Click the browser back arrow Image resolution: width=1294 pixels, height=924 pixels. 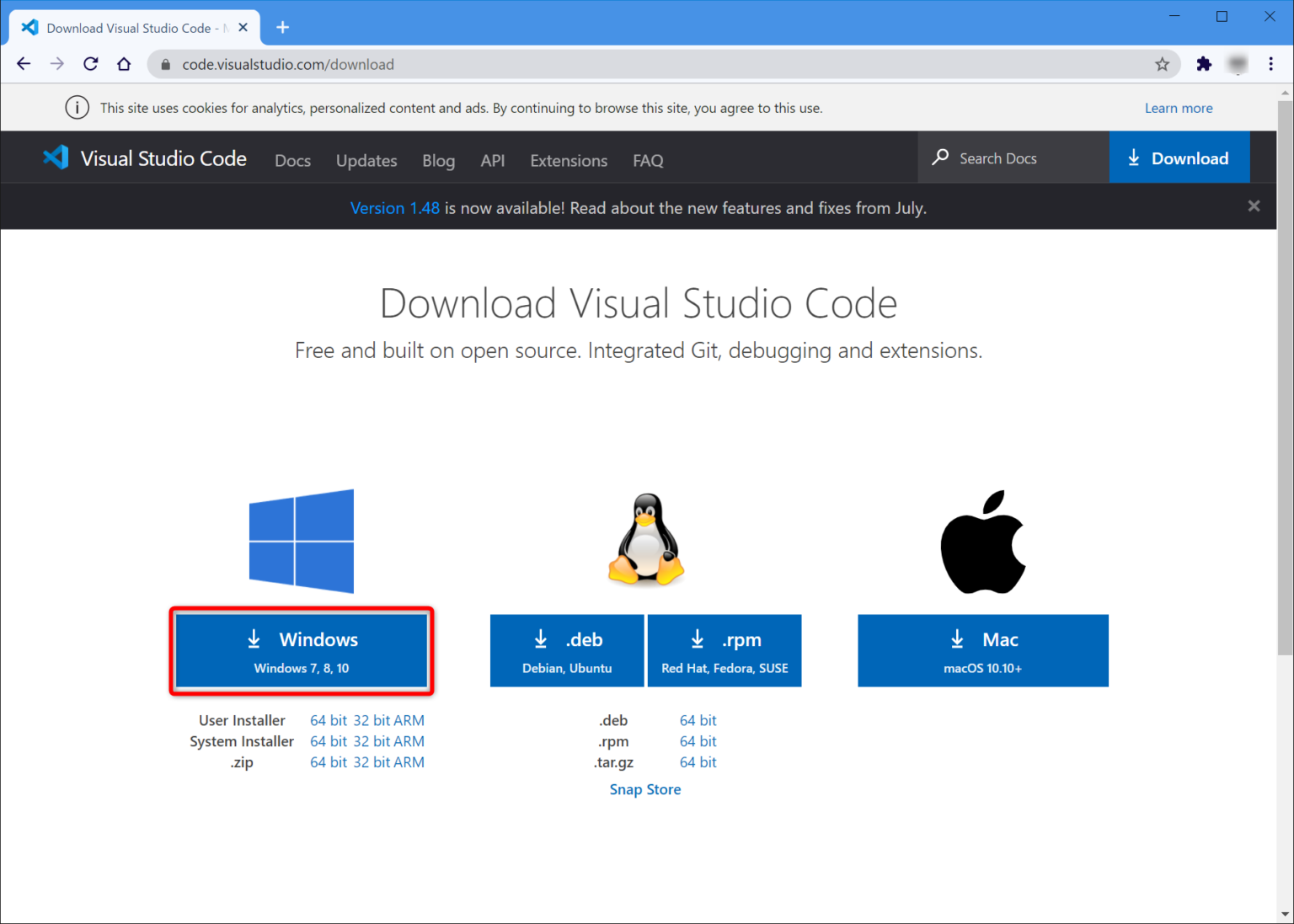[x=24, y=64]
